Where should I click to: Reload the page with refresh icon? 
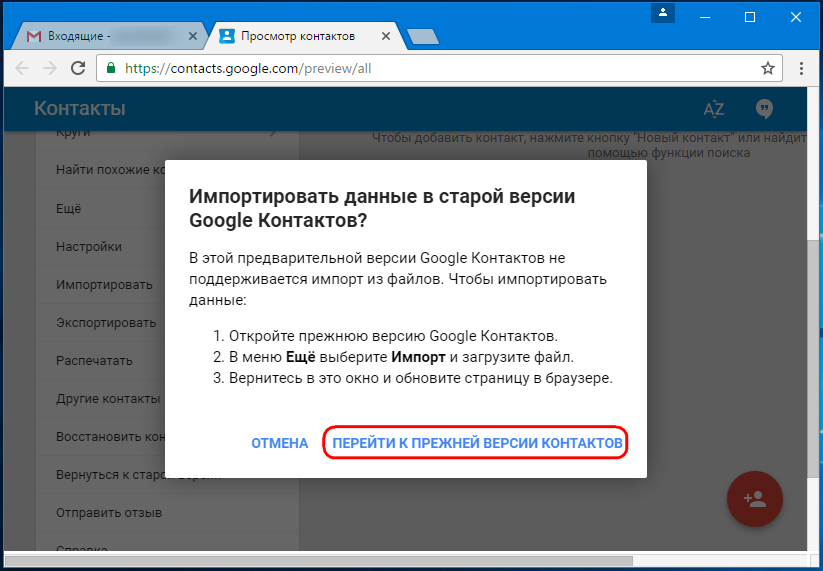coord(78,68)
